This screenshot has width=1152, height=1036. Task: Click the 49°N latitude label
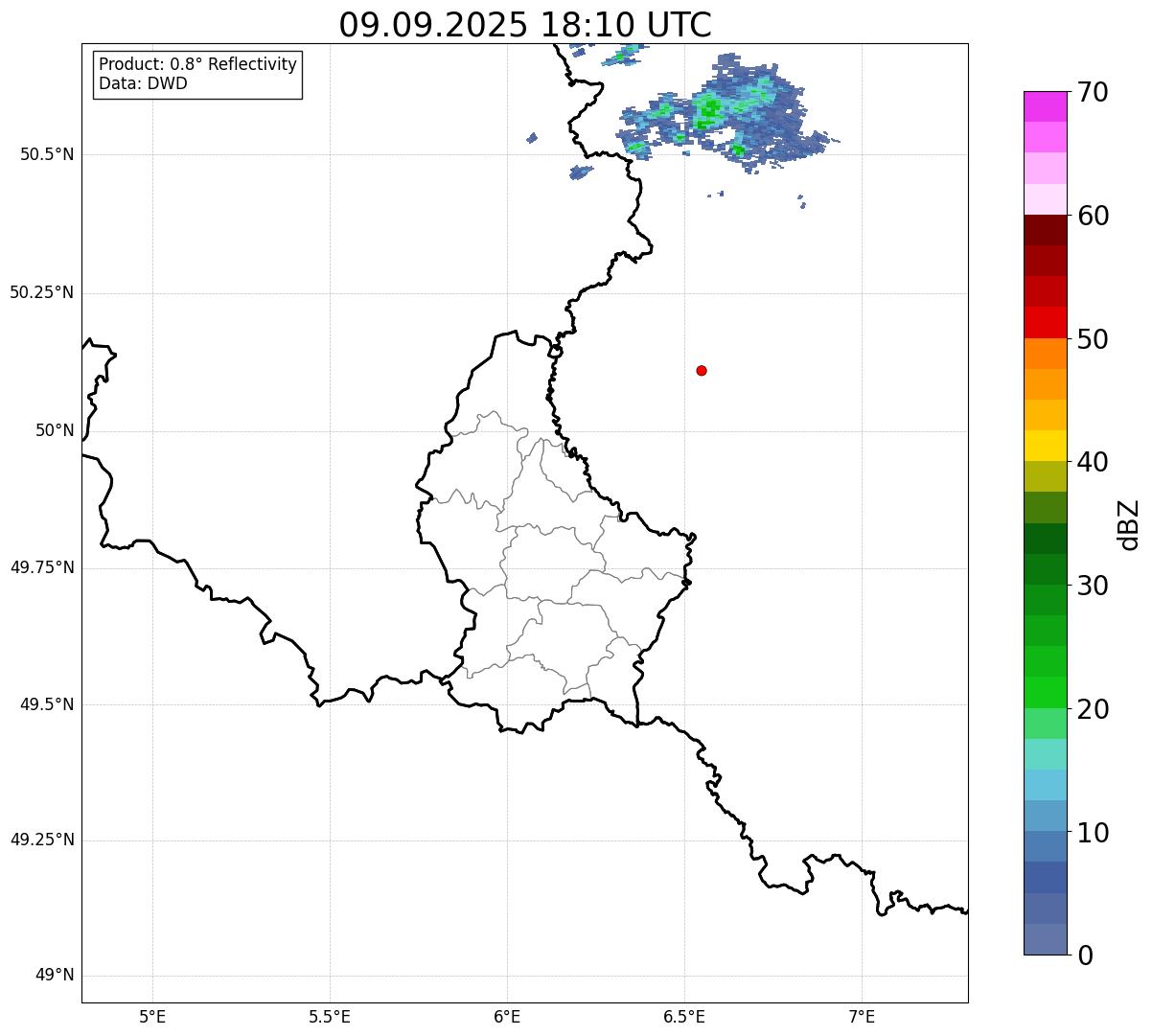(55, 976)
